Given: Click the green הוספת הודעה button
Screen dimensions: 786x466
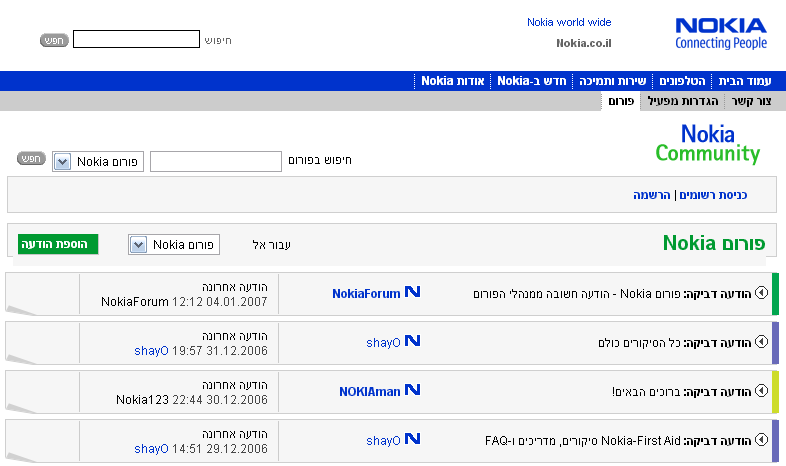Looking at the screenshot, I should (x=58, y=244).
